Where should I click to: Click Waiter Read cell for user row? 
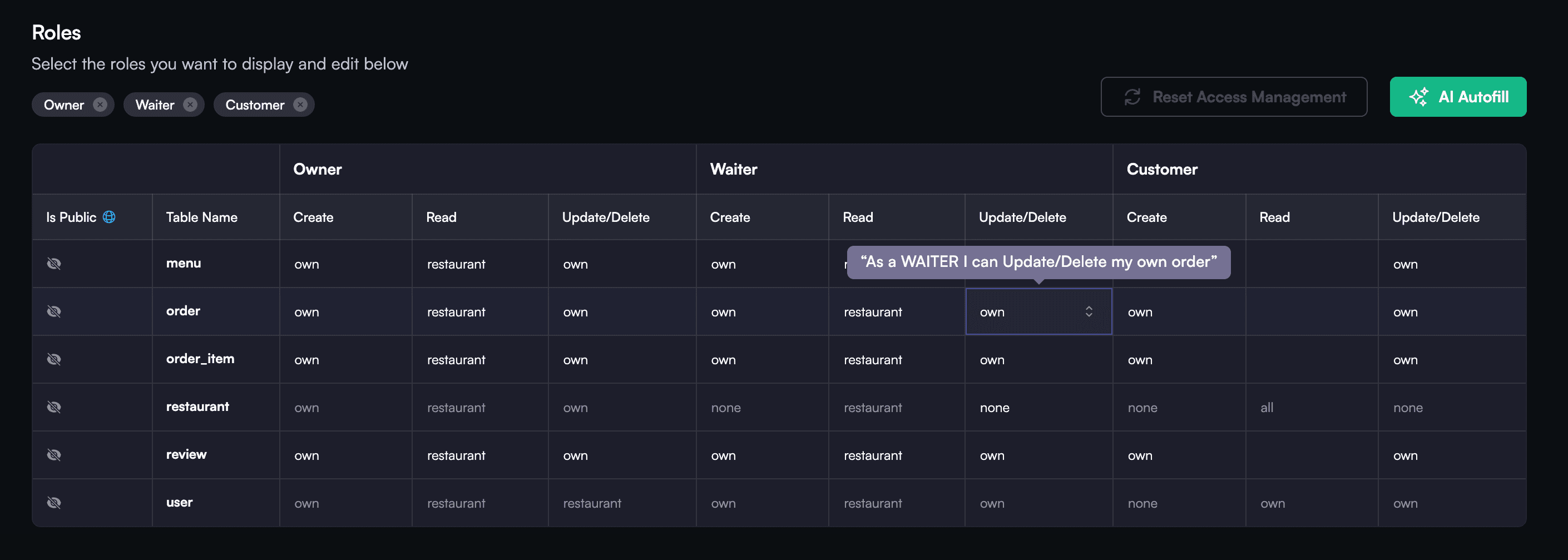point(897,503)
